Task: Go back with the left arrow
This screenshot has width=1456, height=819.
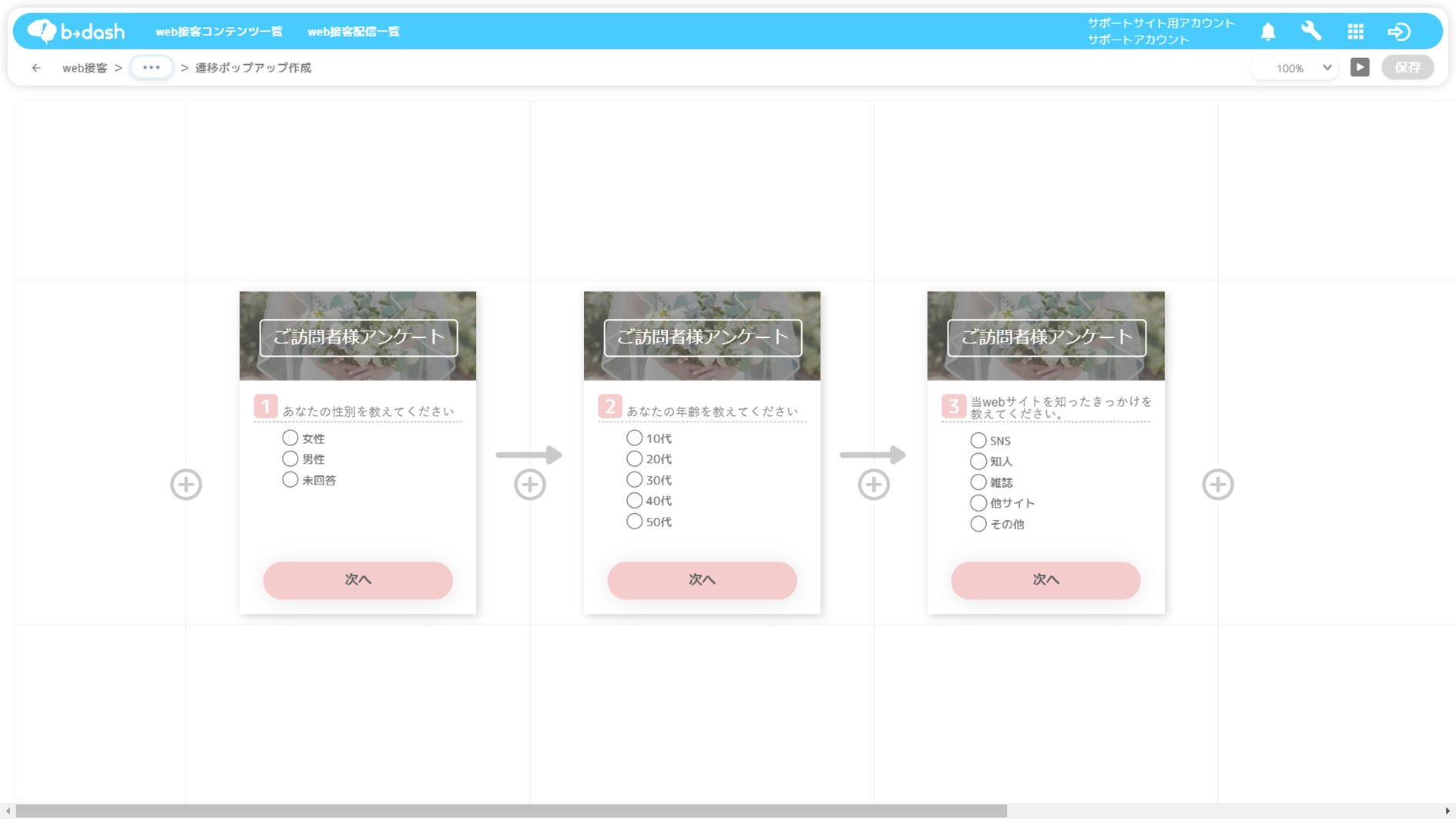Action: [x=36, y=68]
